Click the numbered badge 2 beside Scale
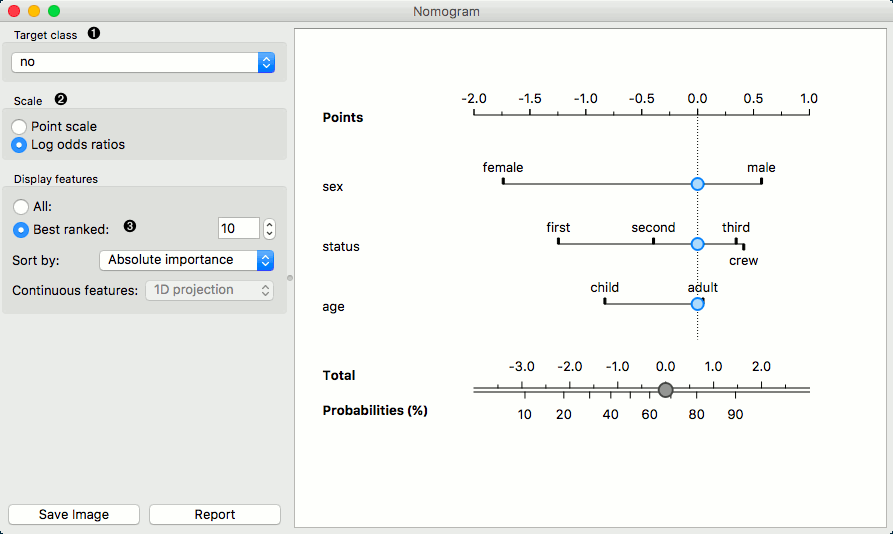 [x=60, y=100]
